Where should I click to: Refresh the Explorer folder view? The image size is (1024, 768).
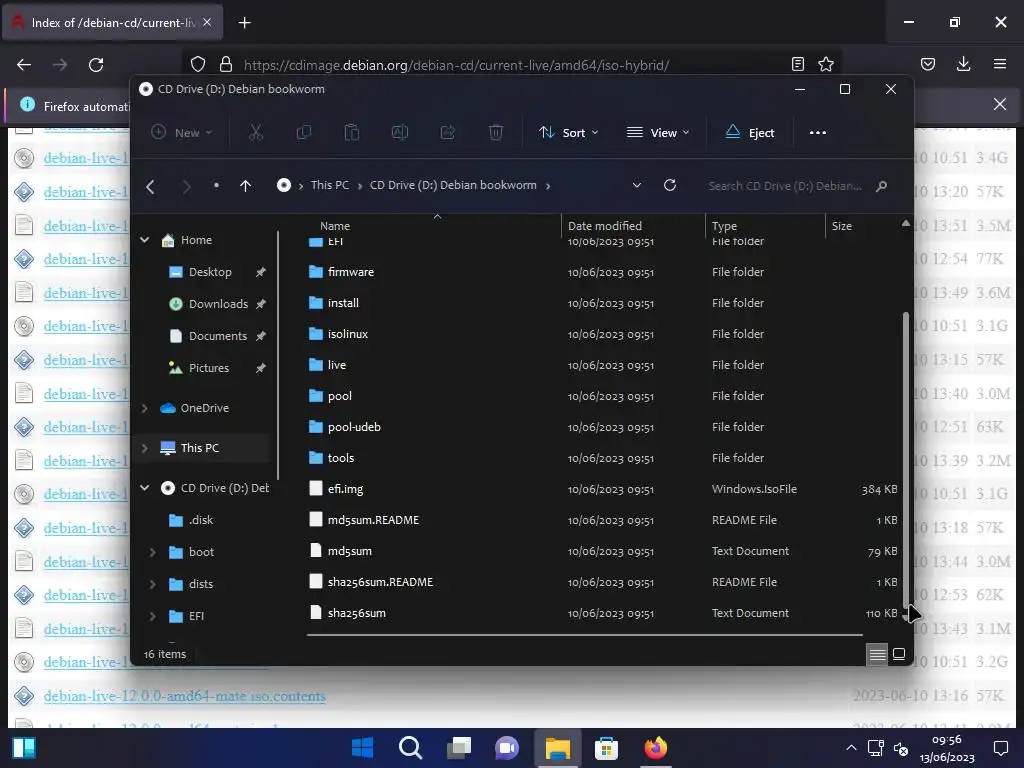click(670, 185)
